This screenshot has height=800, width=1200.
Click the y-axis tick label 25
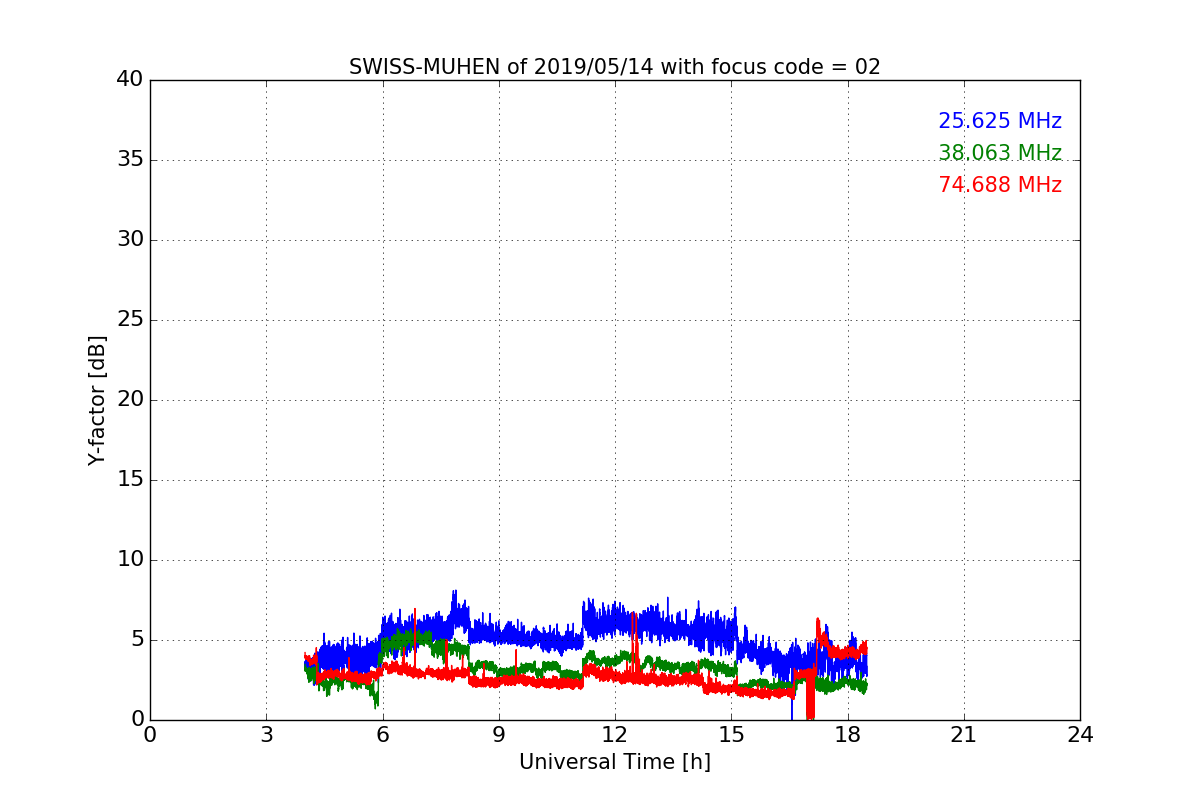pyautogui.click(x=129, y=320)
